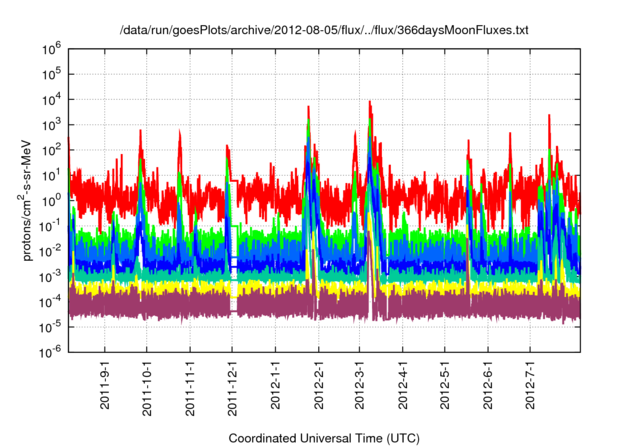The width and height of the screenshot is (640, 448).
Task: Select the 2011-9-1 date tick label
Action: tap(105, 388)
